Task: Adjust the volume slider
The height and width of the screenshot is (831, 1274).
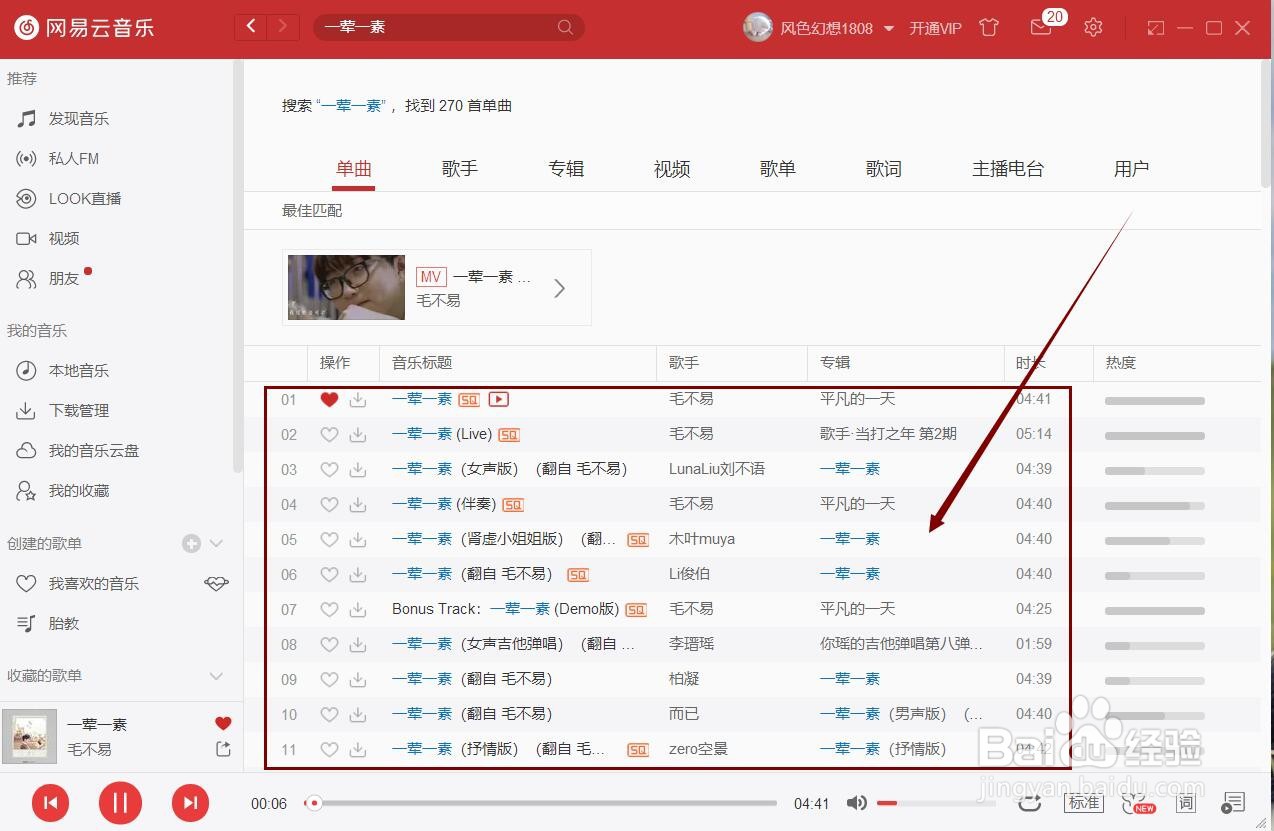Action: [x=936, y=803]
